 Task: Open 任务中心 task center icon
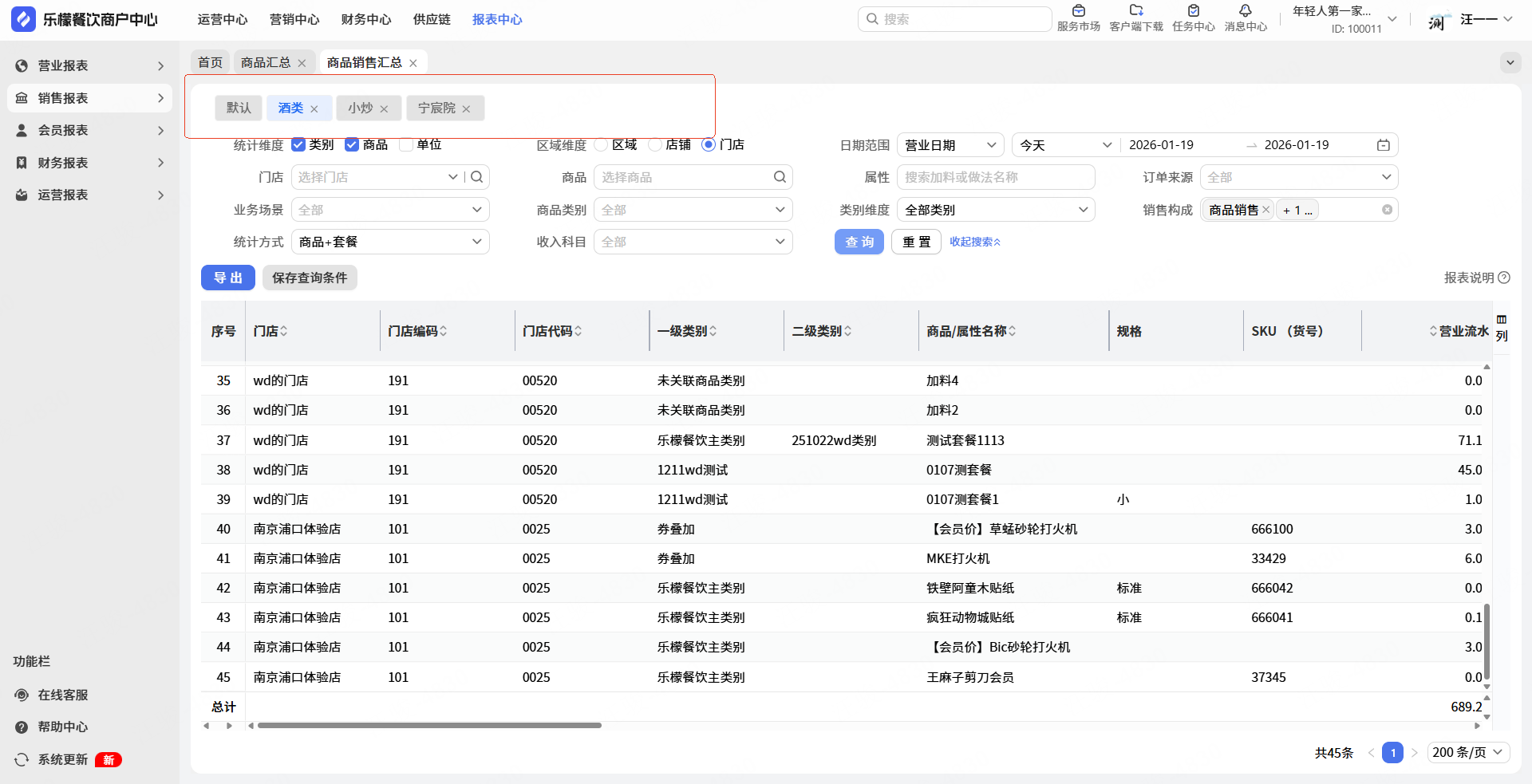pos(1193,11)
